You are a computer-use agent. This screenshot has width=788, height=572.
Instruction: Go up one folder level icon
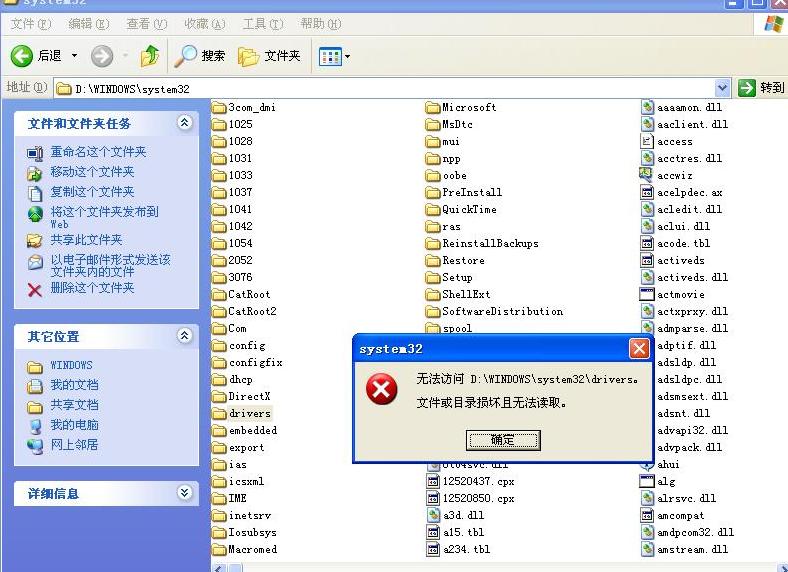[x=150, y=56]
